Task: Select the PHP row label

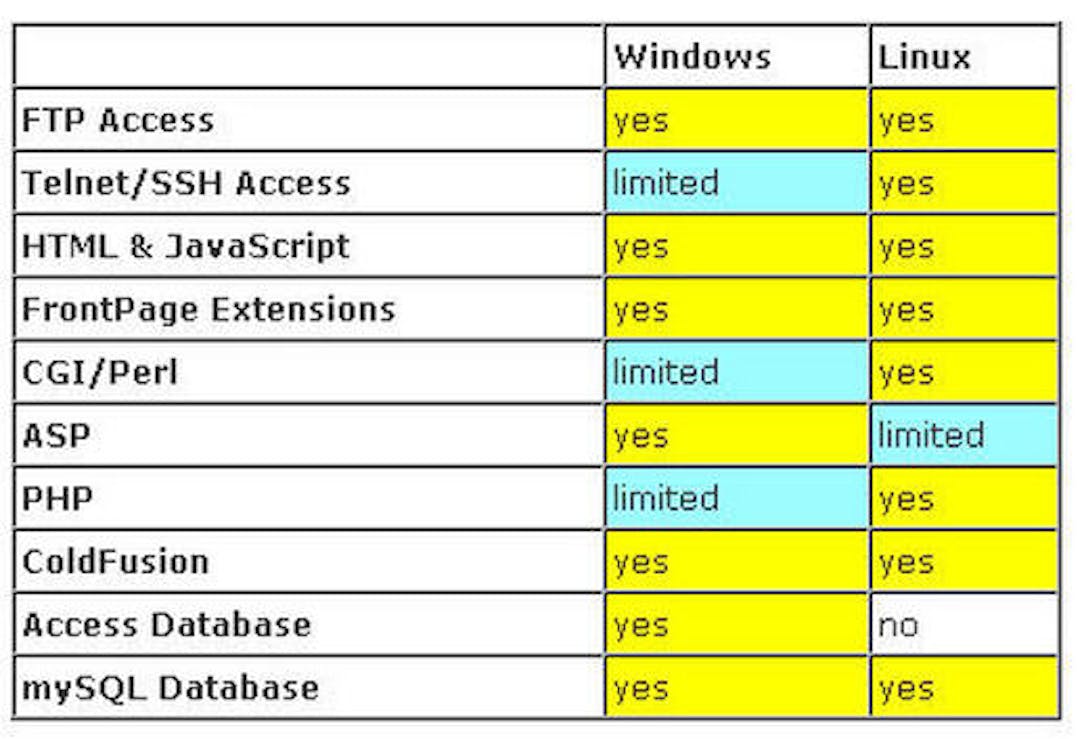Action: coord(57,498)
